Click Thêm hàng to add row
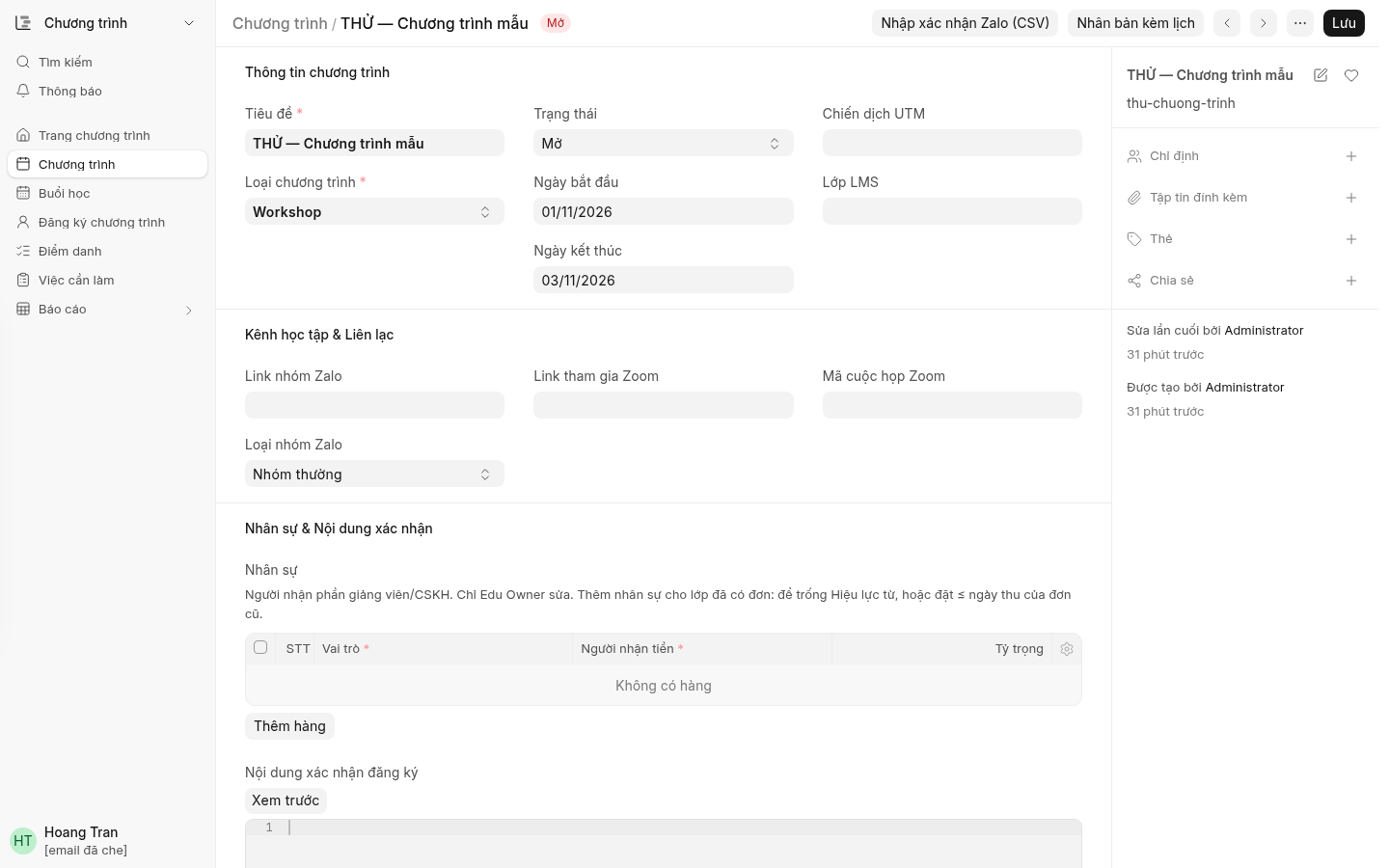1389x868 pixels. pyautogui.click(x=289, y=726)
